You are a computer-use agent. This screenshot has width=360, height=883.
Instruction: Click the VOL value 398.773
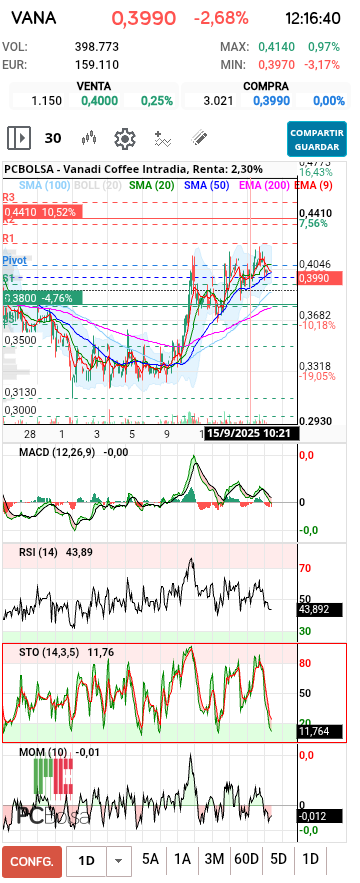(97, 47)
